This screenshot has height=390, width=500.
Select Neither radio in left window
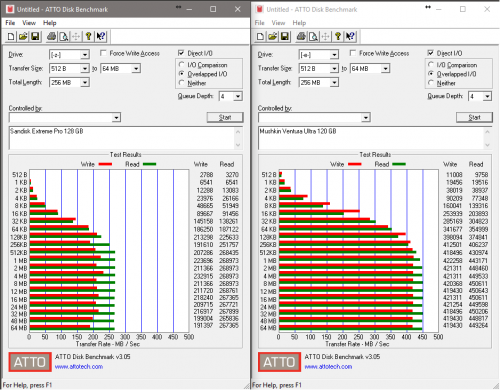pyautogui.click(x=182, y=83)
